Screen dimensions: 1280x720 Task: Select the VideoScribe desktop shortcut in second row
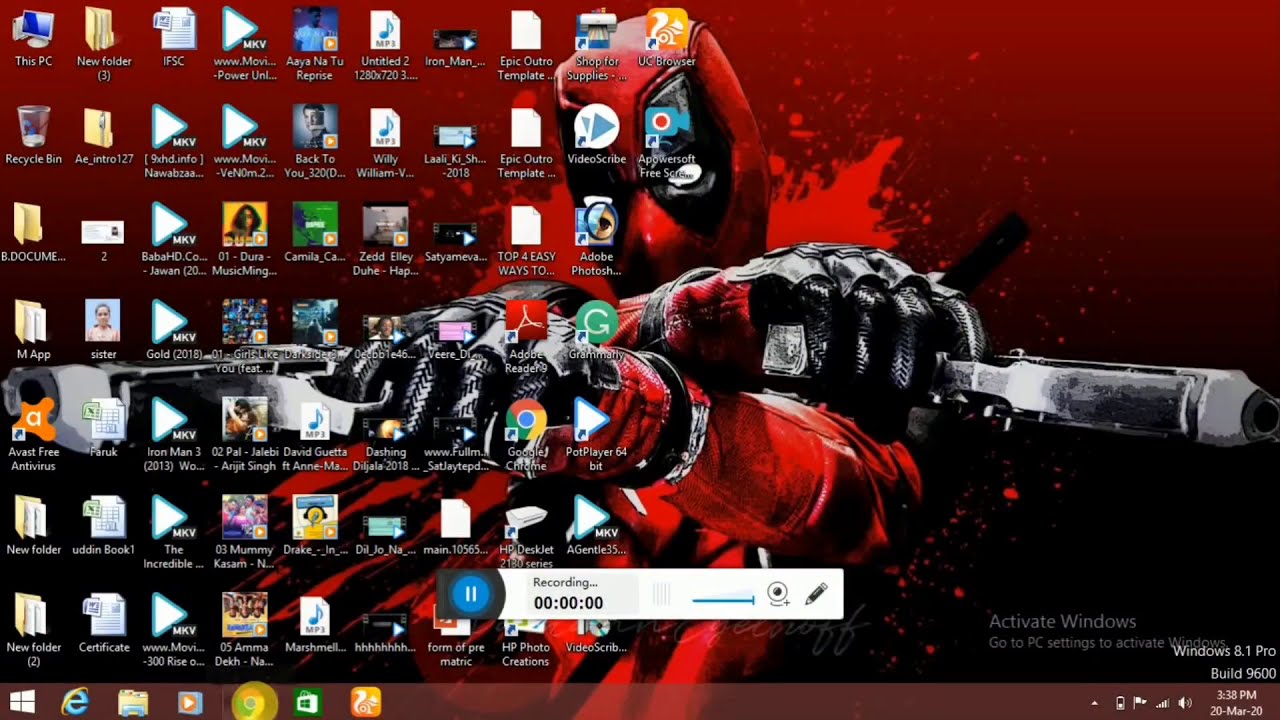coord(596,135)
